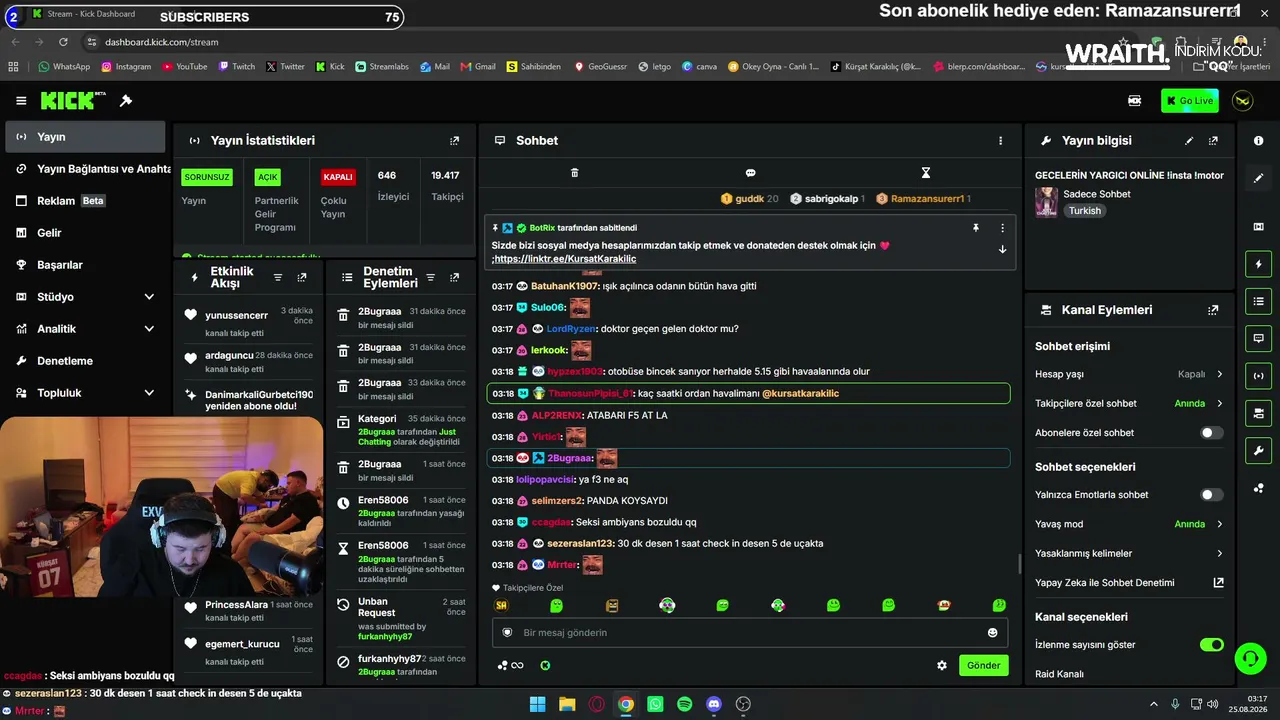Screen dimensions: 1280x720
Task: Expand pinned message with down arrow
Action: pyautogui.click(x=1002, y=249)
